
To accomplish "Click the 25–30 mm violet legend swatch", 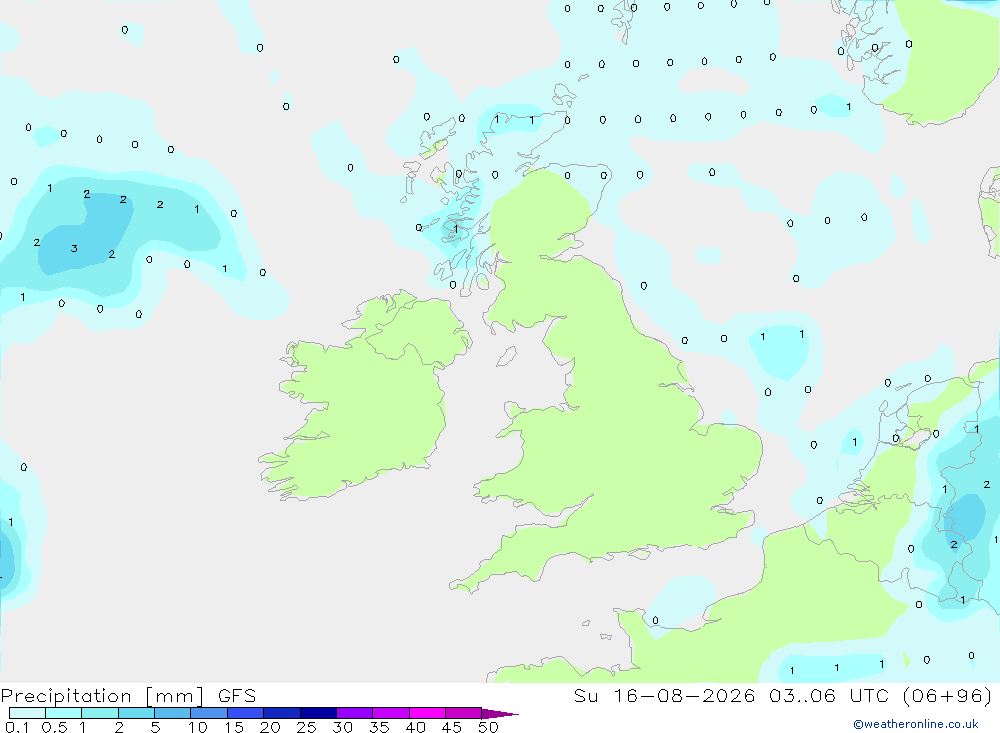I will coord(318,713).
